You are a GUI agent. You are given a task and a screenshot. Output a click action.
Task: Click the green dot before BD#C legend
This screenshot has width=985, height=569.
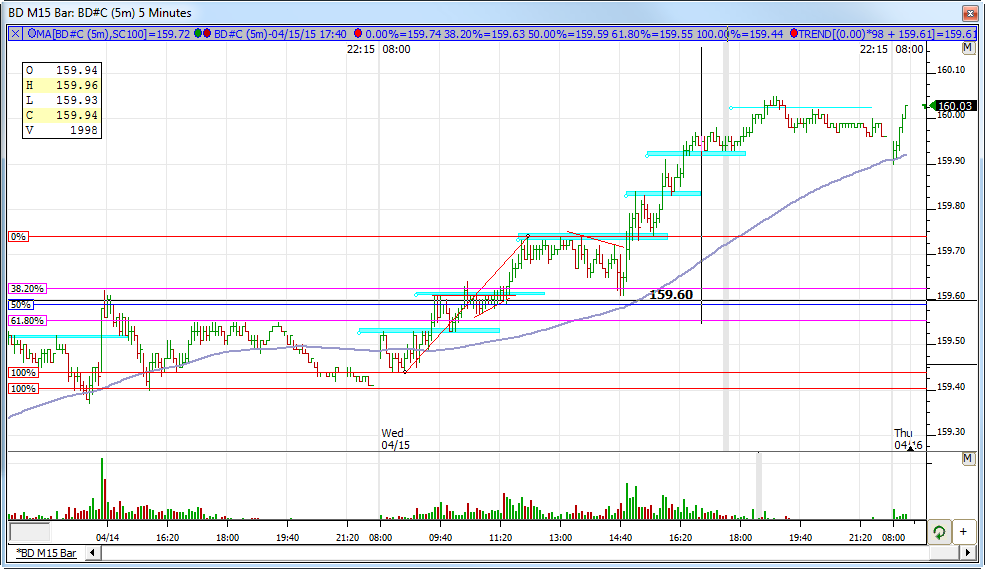pos(199,34)
